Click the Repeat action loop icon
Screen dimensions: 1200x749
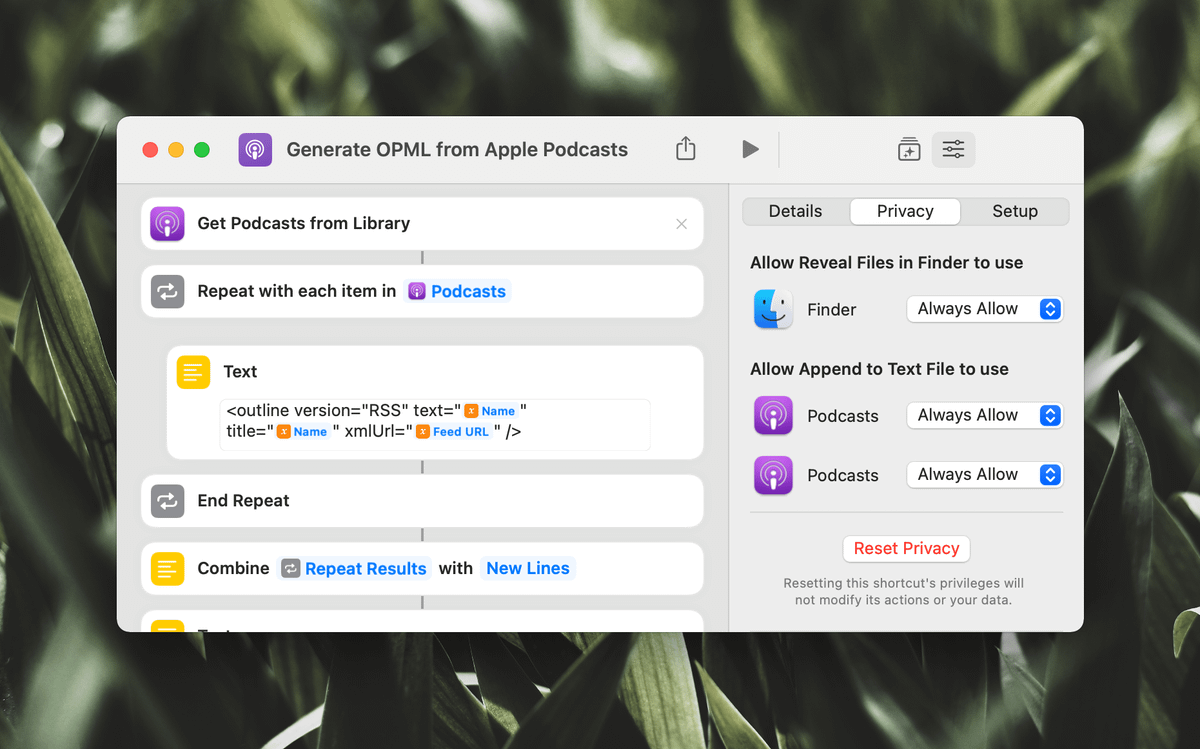point(167,292)
